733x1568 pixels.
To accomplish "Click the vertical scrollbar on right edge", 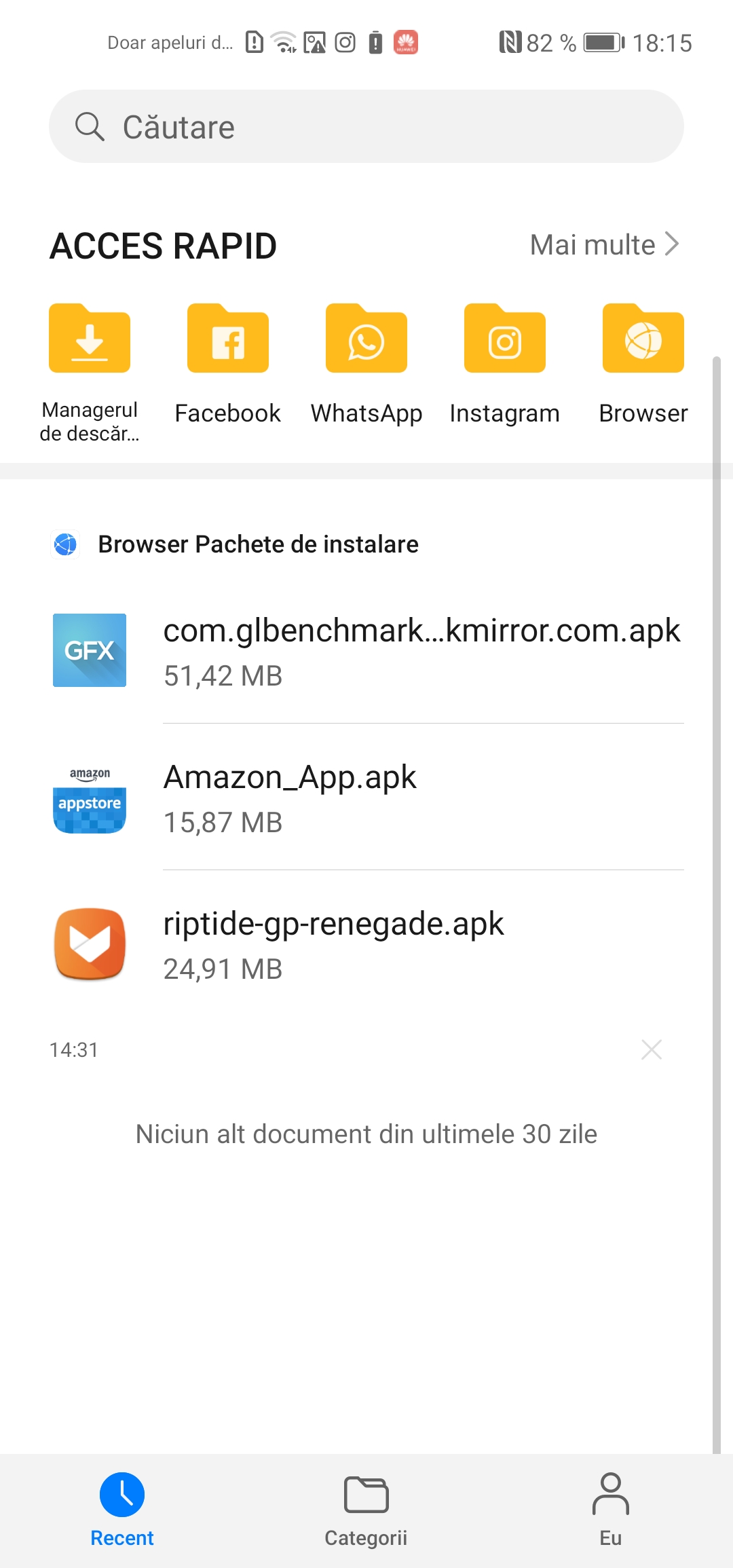I will pyautogui.click(x=717, y=882).
